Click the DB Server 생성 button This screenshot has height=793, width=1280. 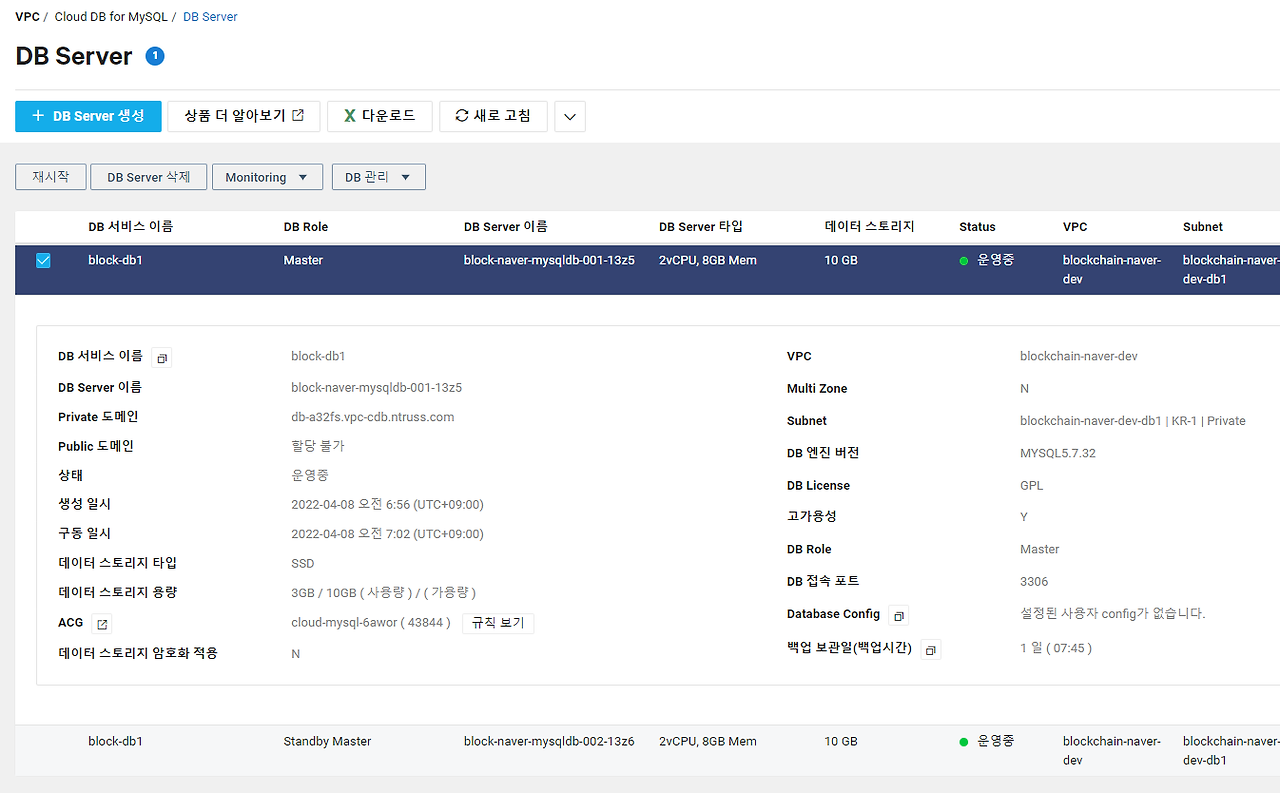click(88, 116)
